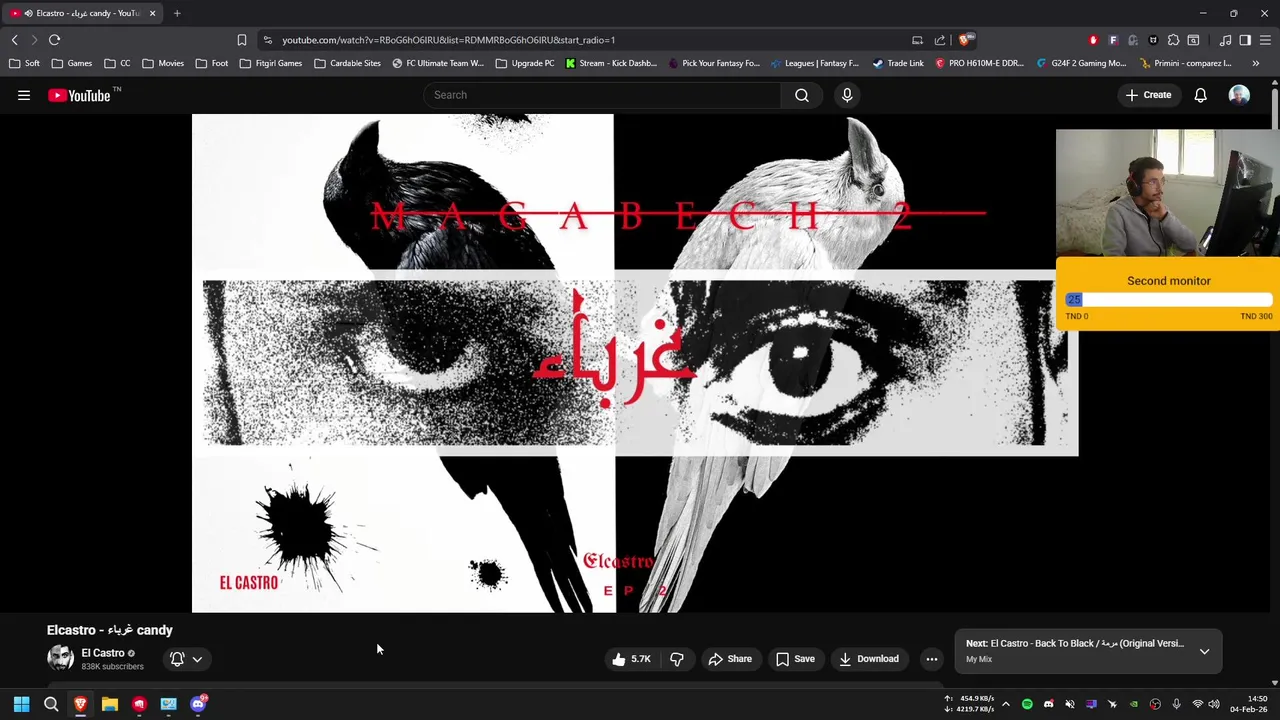This screenshot has height=720, width=1280.
Task: Open El Castro channel name link
Action: point(103,653)
